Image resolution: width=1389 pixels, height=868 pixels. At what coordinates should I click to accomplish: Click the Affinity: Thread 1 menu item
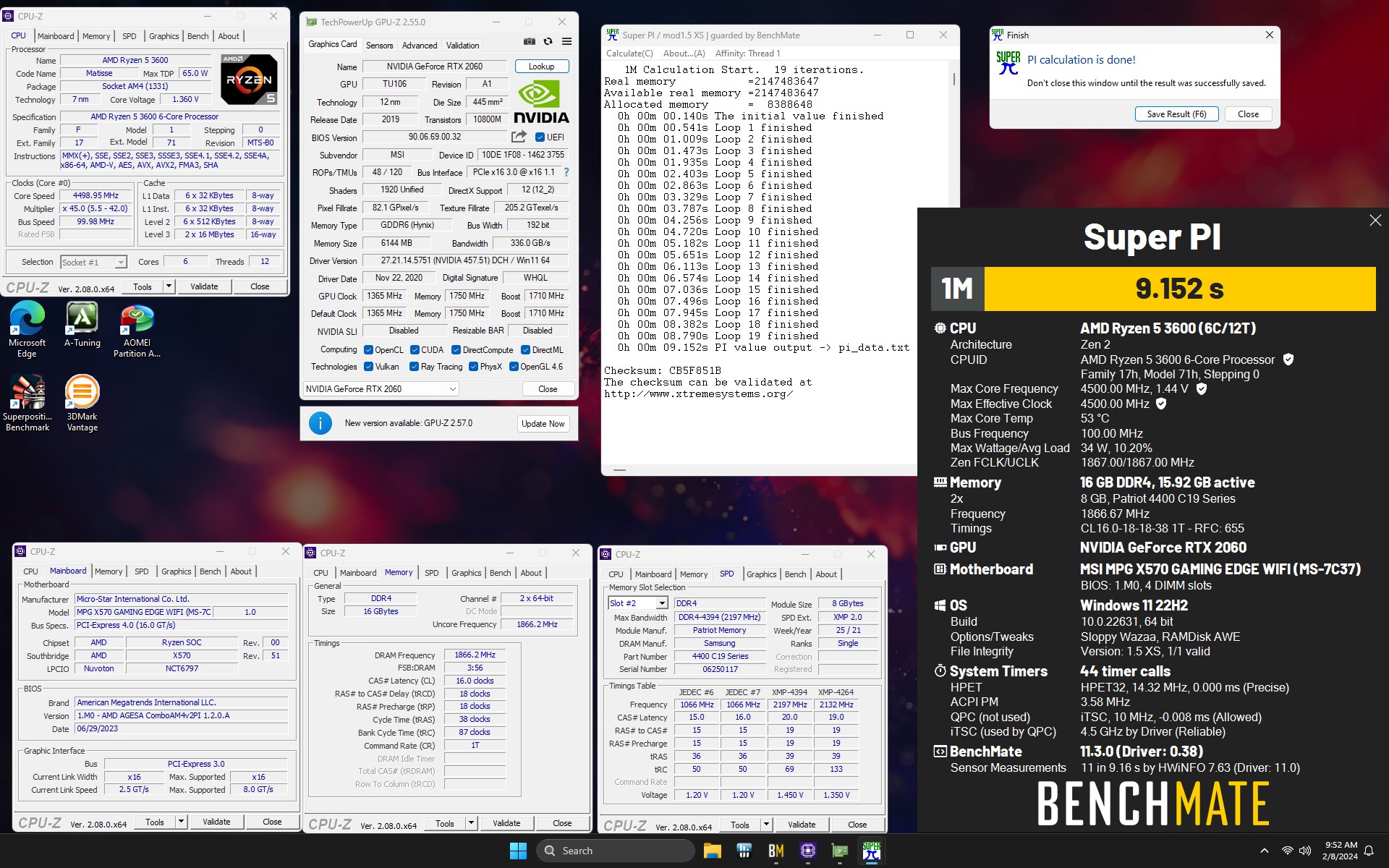747,54
